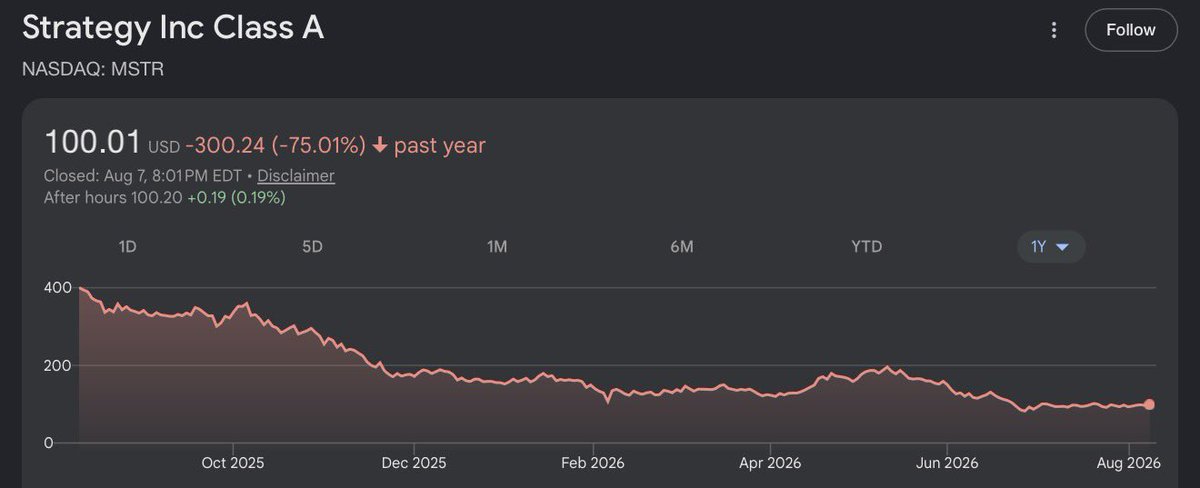
Task: Click the 'Aug 2026' axis label
Action: coord(1129,463)
